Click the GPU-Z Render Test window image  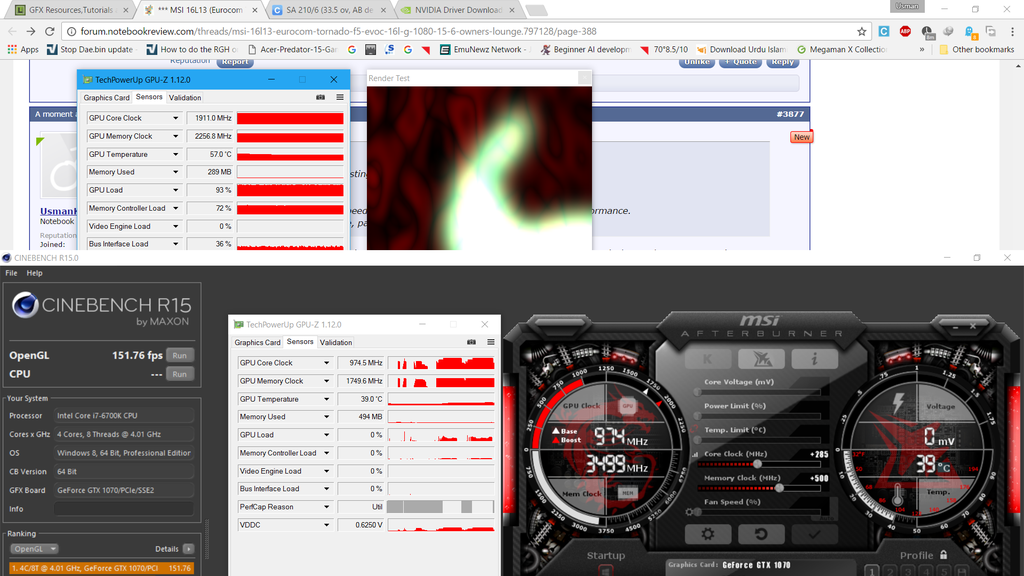[x=479, y=168]
